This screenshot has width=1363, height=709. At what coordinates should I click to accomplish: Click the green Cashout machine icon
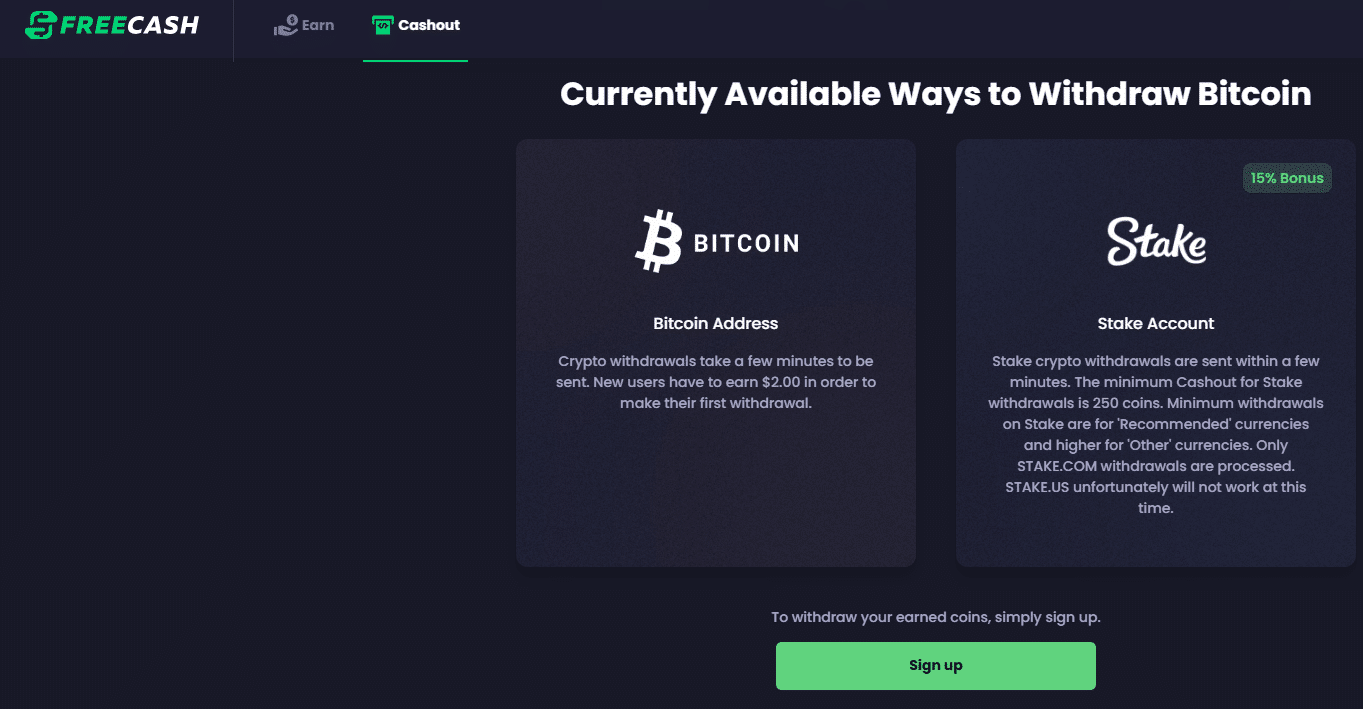pos(382,25)
